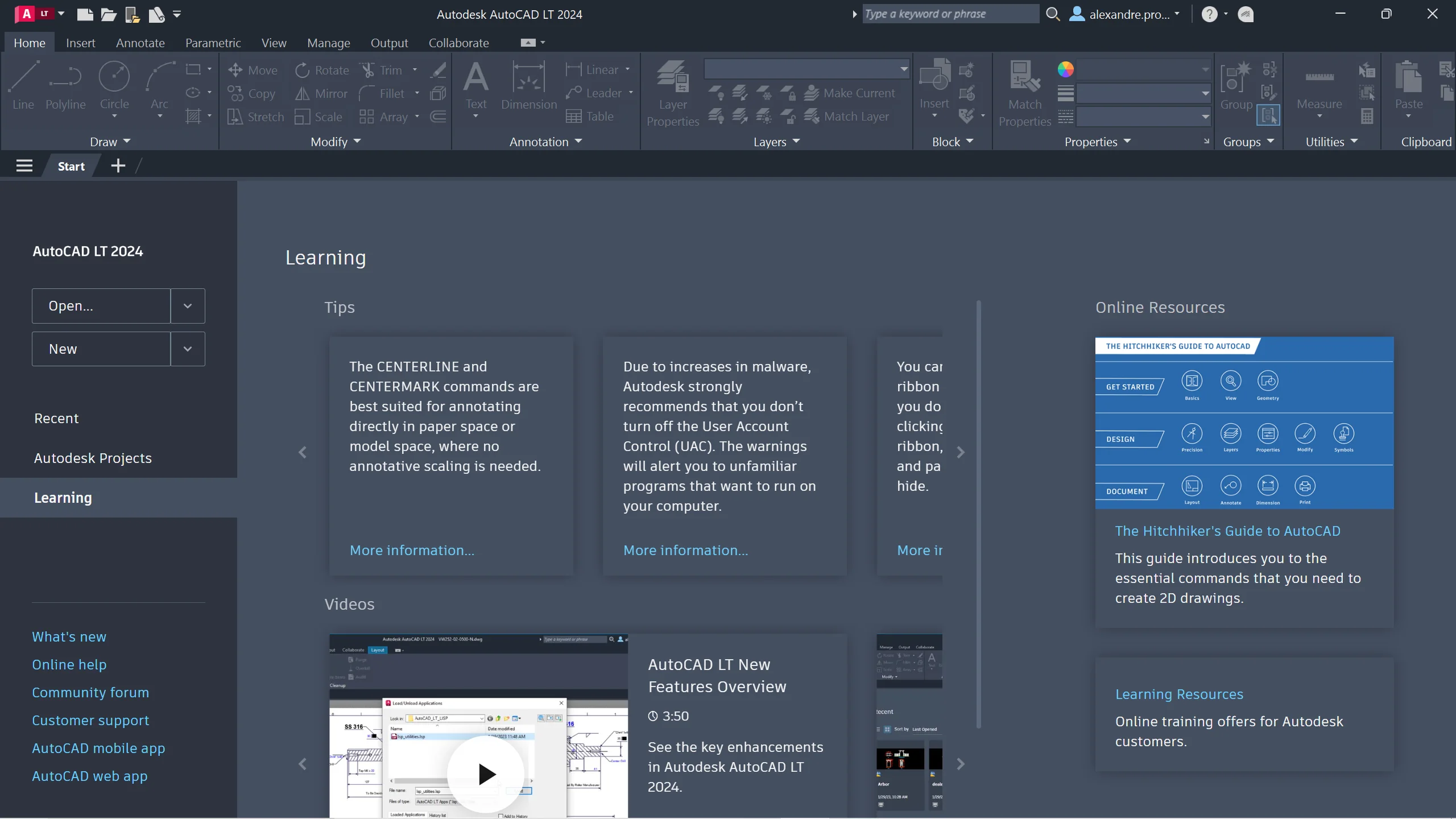This screenshot has height=819, width=1456.
Task: Click the Array tool
Action: point(384,117)
